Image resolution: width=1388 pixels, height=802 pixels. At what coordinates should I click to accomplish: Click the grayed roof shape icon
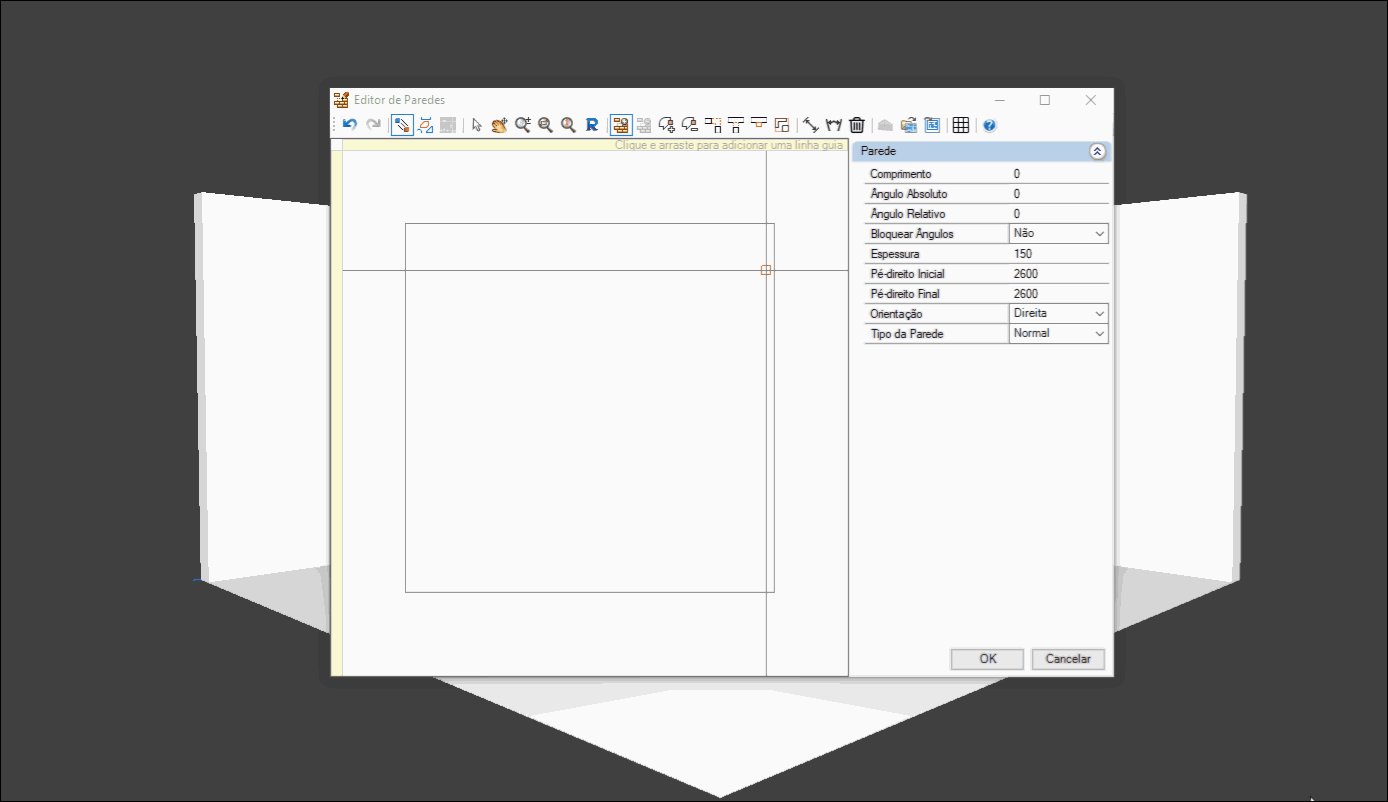click(885, 125)
